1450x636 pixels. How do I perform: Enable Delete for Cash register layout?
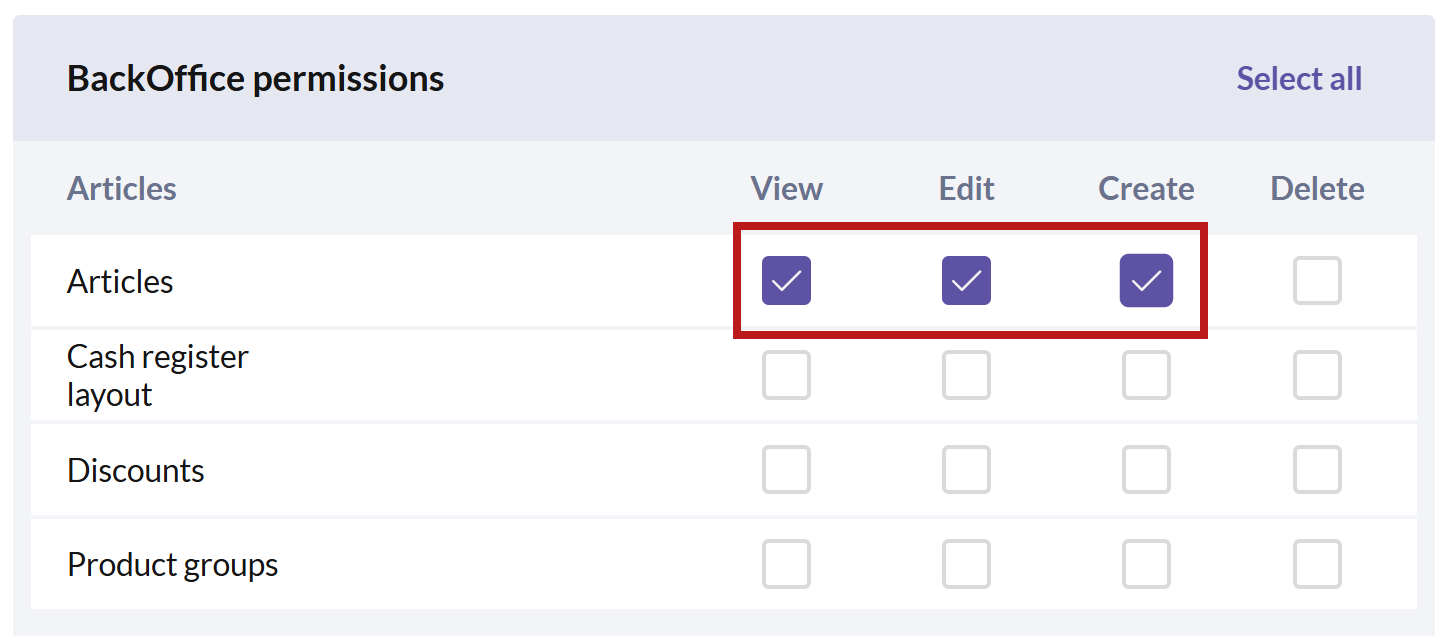(x=1317, y=375)
